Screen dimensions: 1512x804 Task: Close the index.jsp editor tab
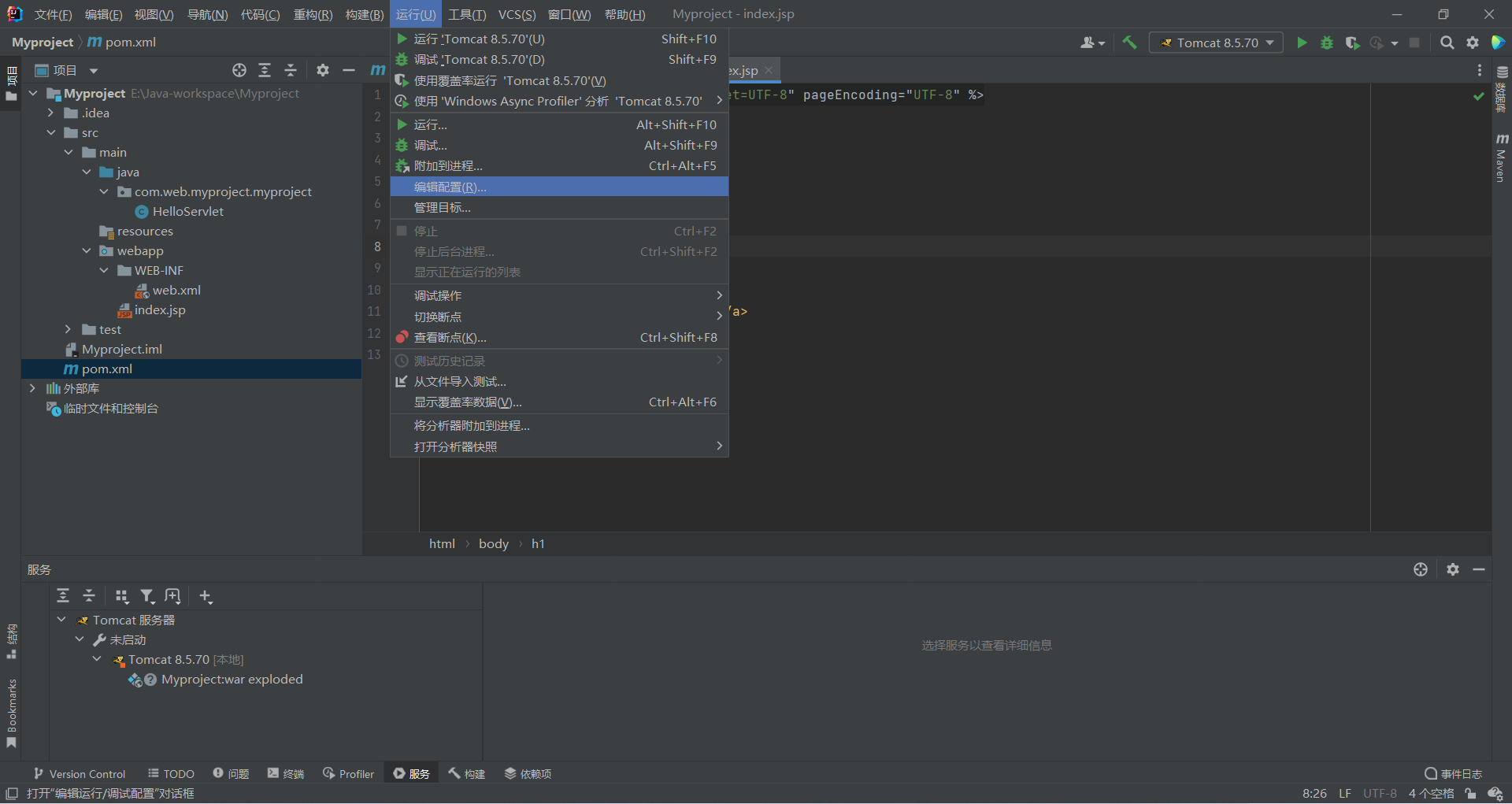point(769,70)
